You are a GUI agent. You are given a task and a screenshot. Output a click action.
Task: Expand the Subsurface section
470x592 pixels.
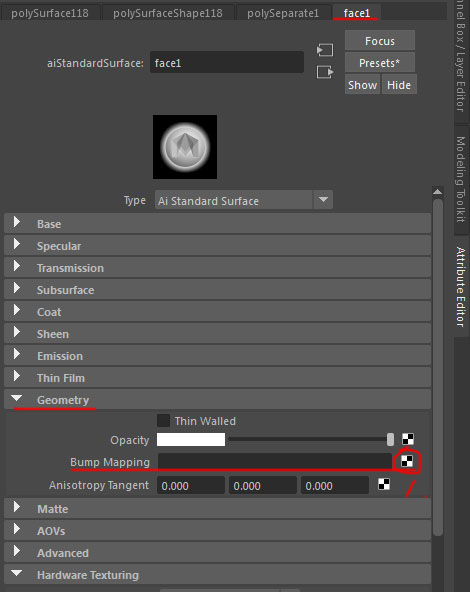pos(217,290)
